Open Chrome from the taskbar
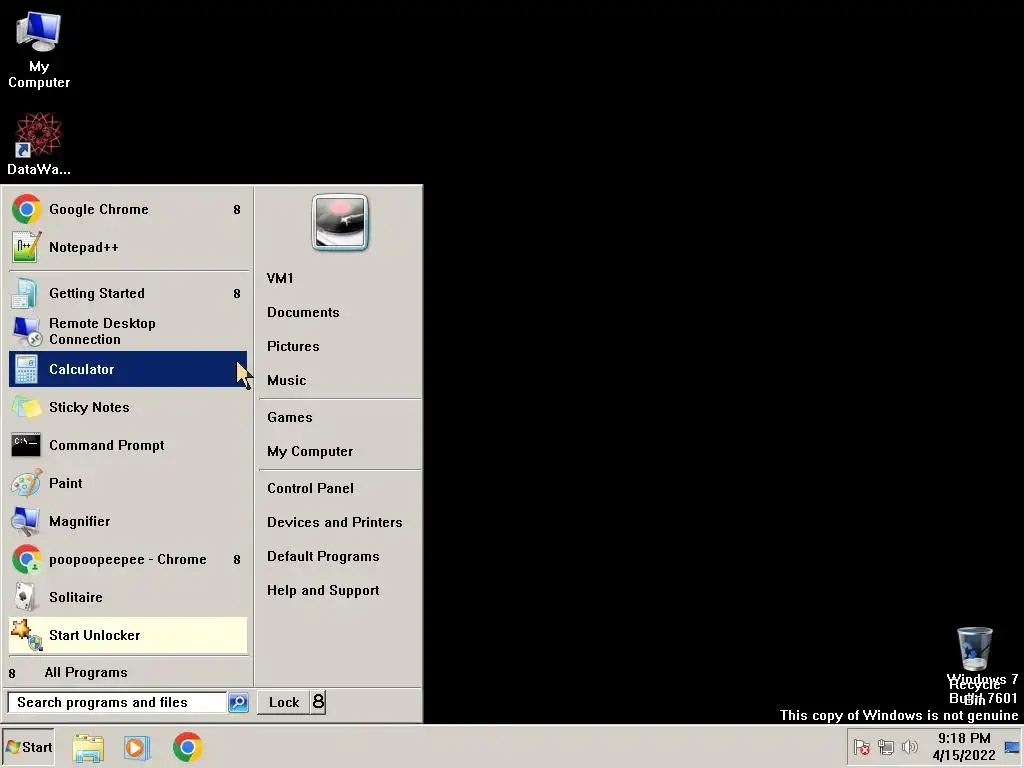Image resolution: width=1024 pixels, height=768 pixels. [187, 748]
